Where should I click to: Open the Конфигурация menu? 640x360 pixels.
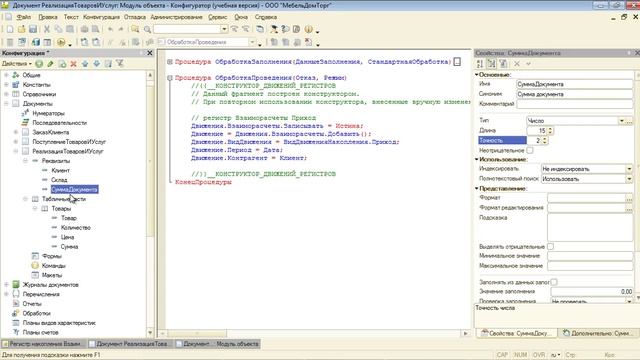(x=101, y=17)
